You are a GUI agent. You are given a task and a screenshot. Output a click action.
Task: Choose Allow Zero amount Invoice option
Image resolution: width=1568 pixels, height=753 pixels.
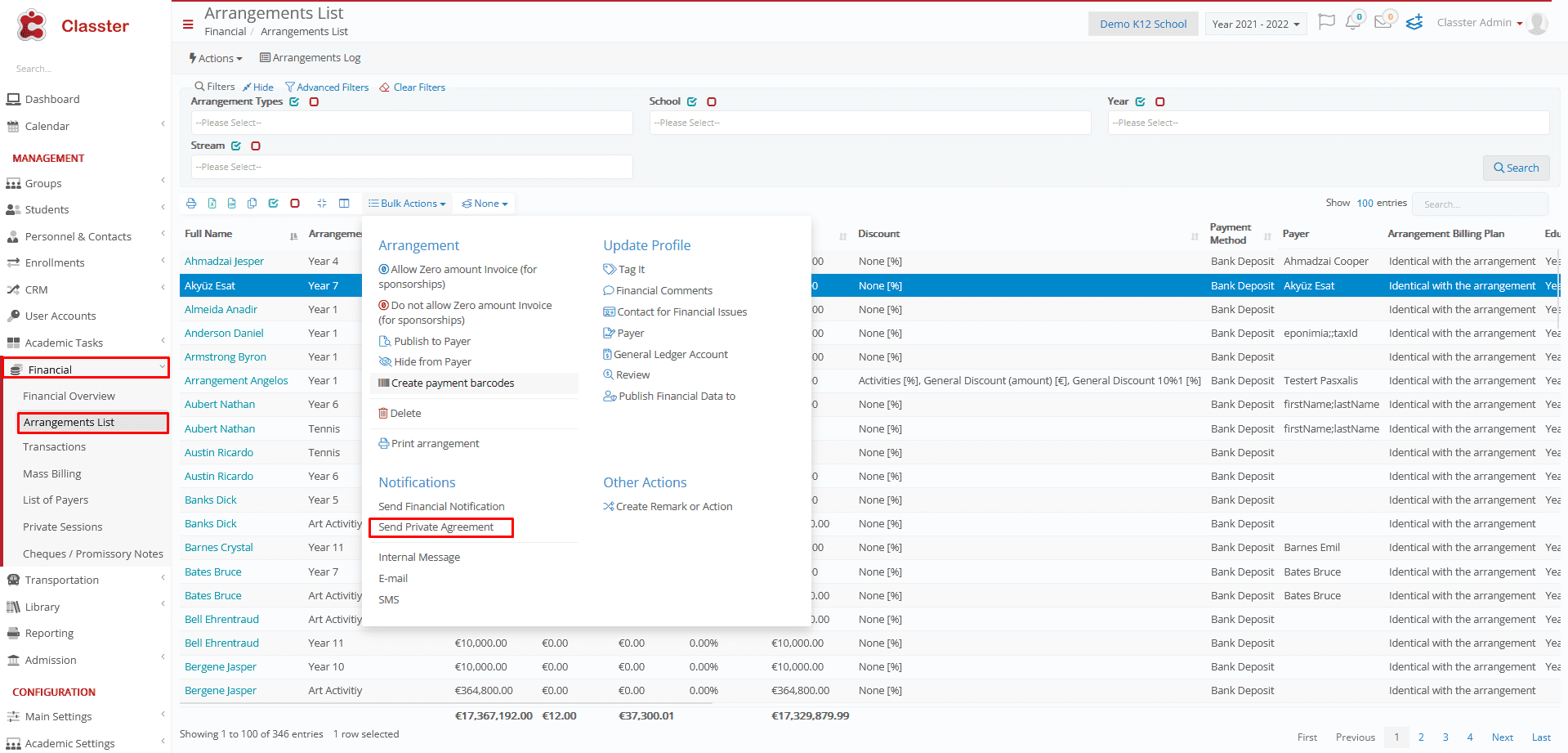pos(458,276)
